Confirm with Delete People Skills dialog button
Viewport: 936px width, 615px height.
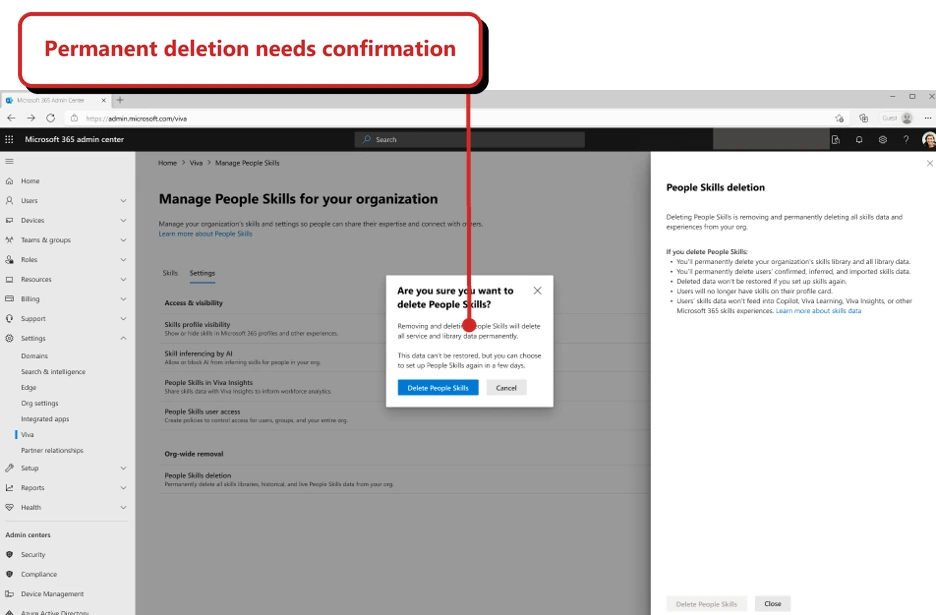click(438, 388)
